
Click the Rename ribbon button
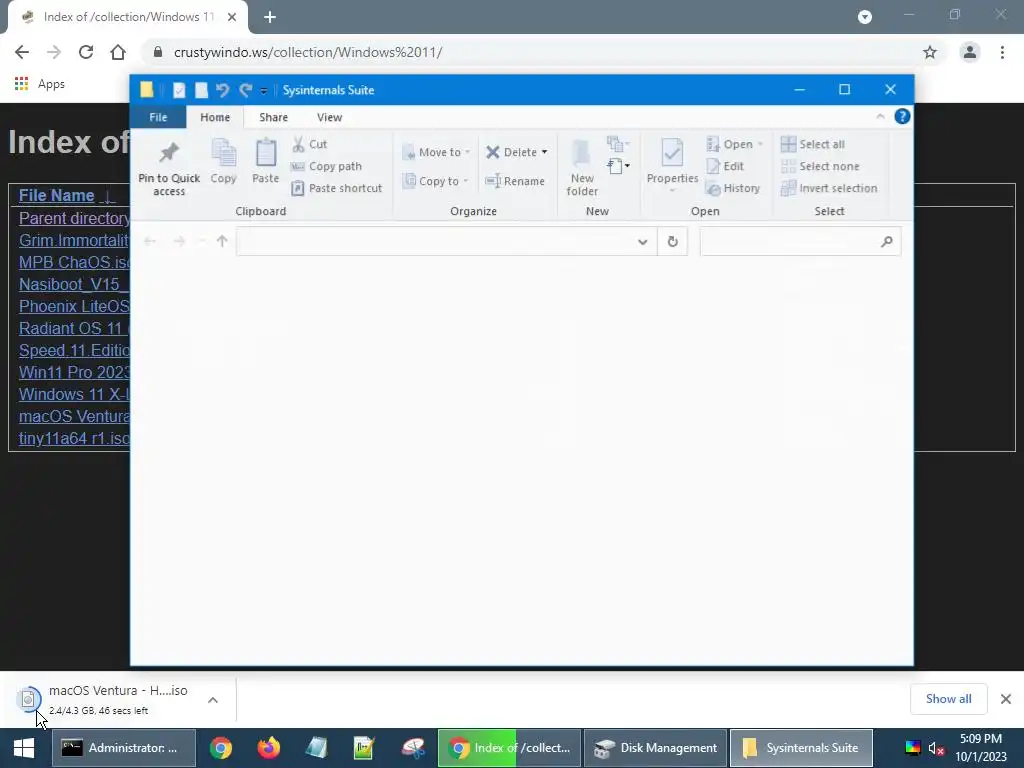(515, 181)
